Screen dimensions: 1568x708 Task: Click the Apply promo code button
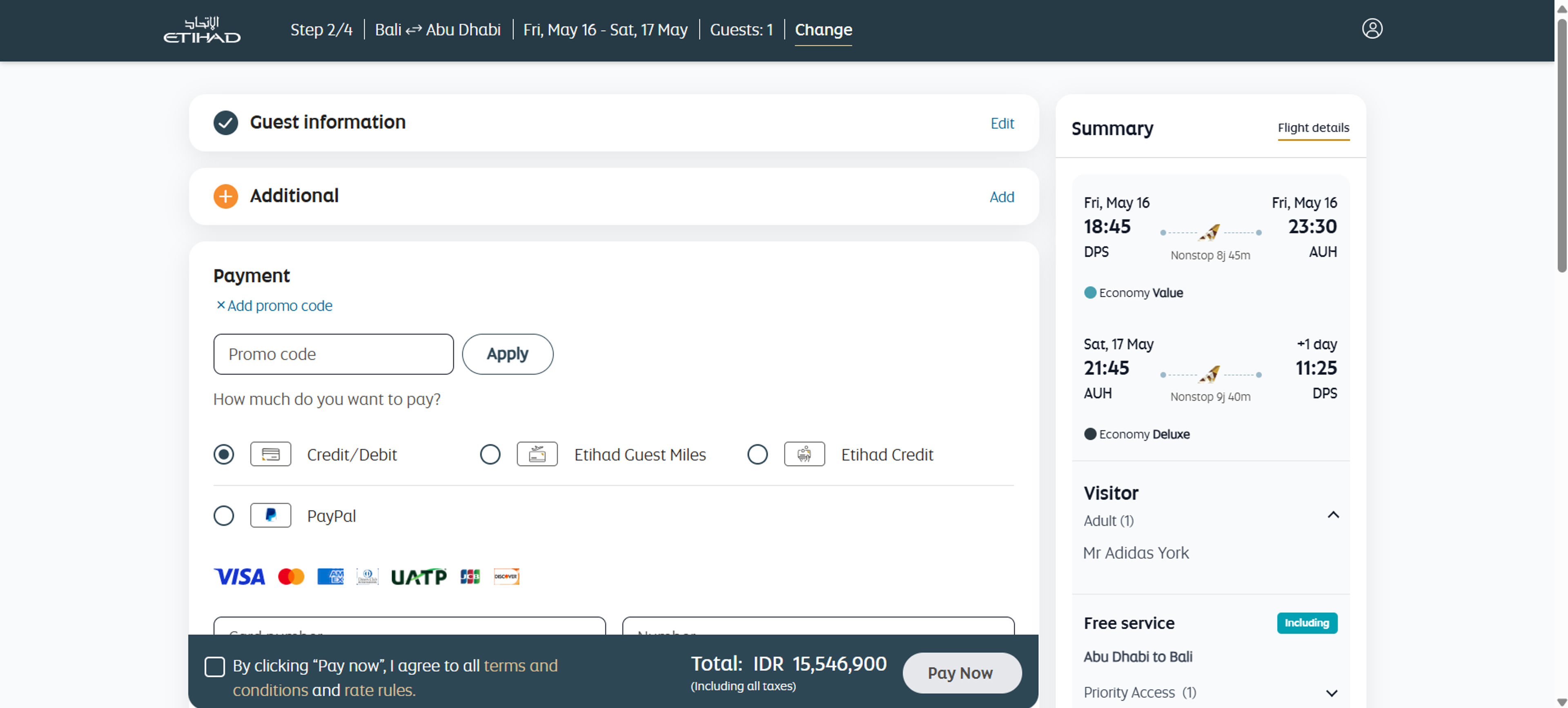[507, 354]
